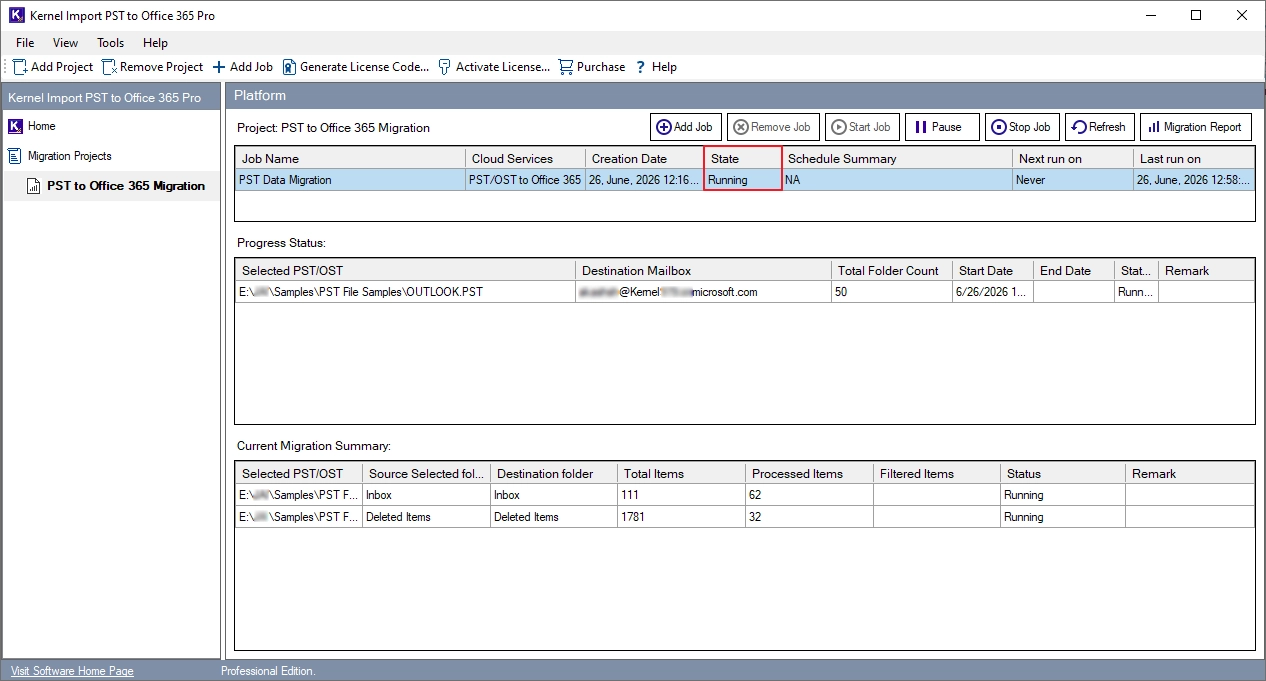
Task: Click the Total Items column header
Action: click(x=681, y=474)
